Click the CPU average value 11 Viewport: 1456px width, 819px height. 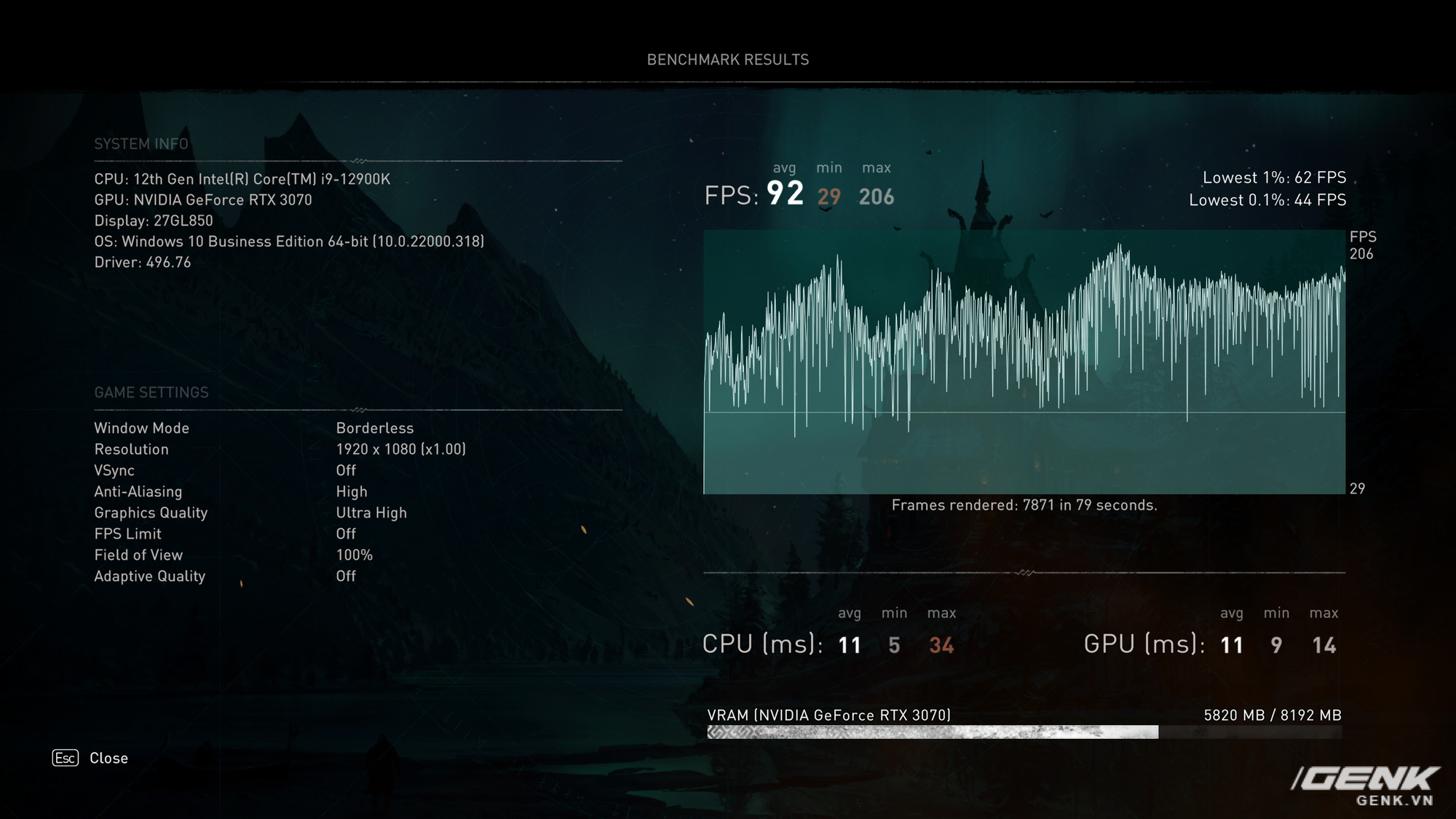850,645
